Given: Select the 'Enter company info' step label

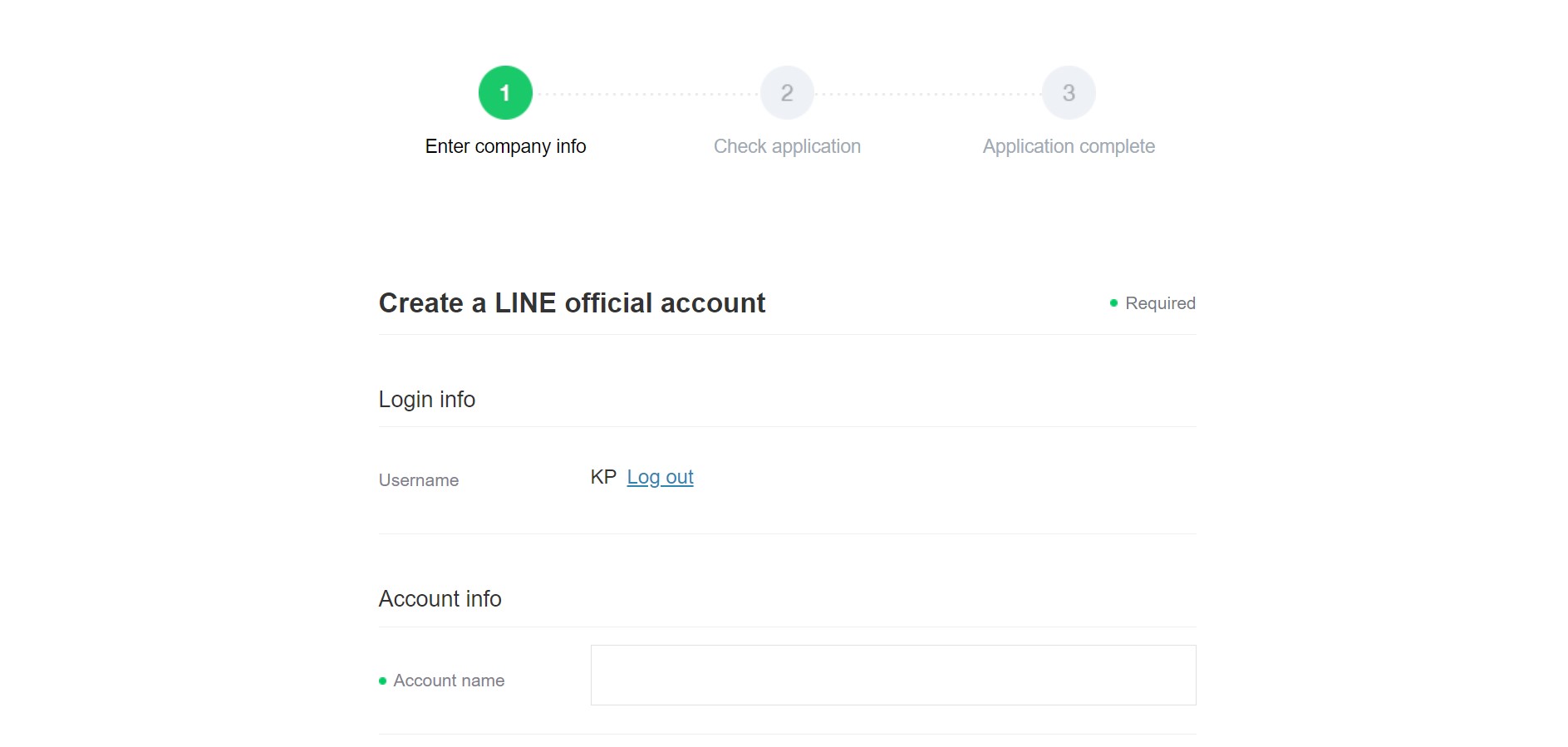Looking at the screenshot, I should pos(505,146).
